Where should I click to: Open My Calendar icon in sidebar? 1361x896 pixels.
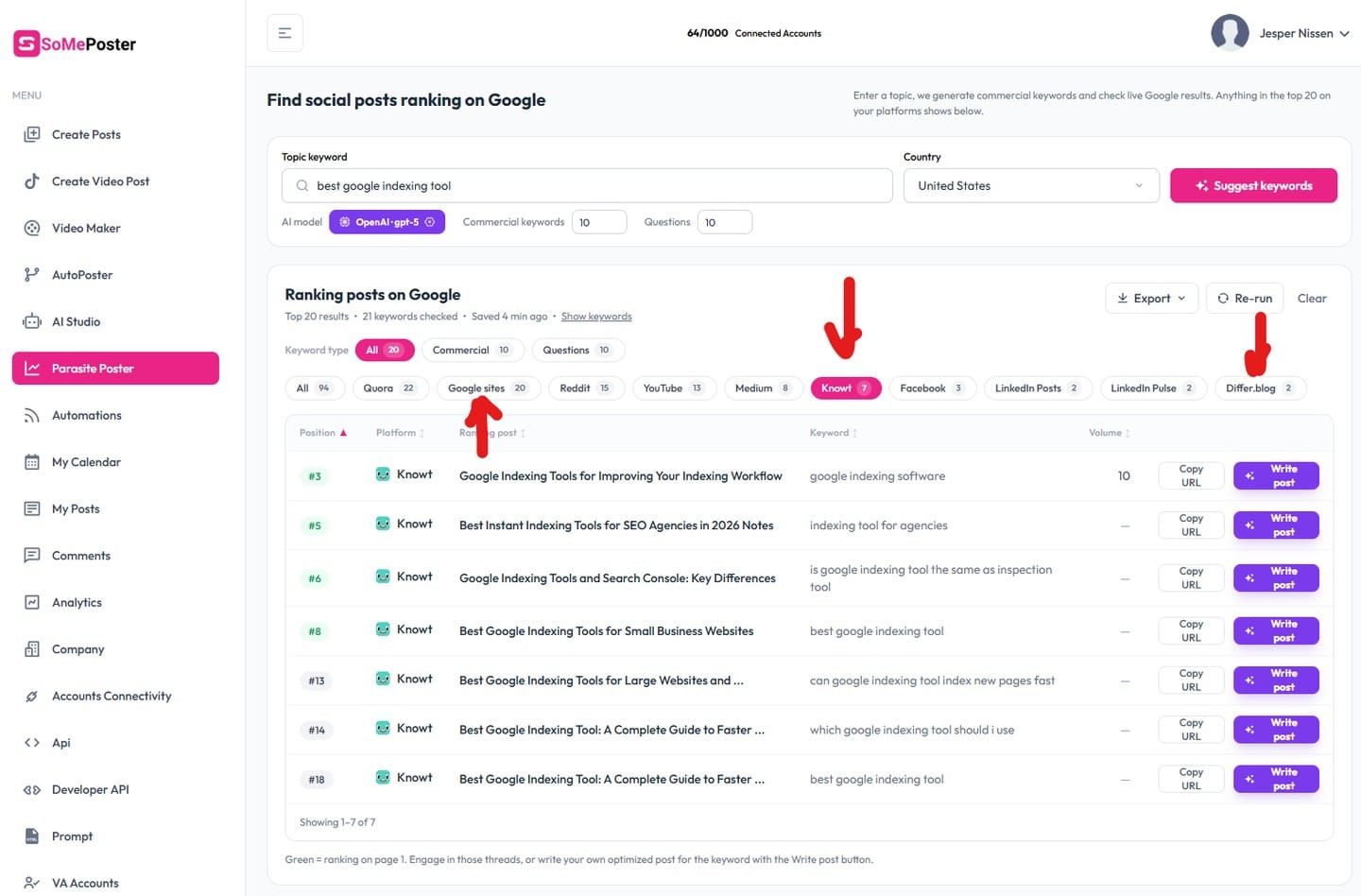pos(32,462)
